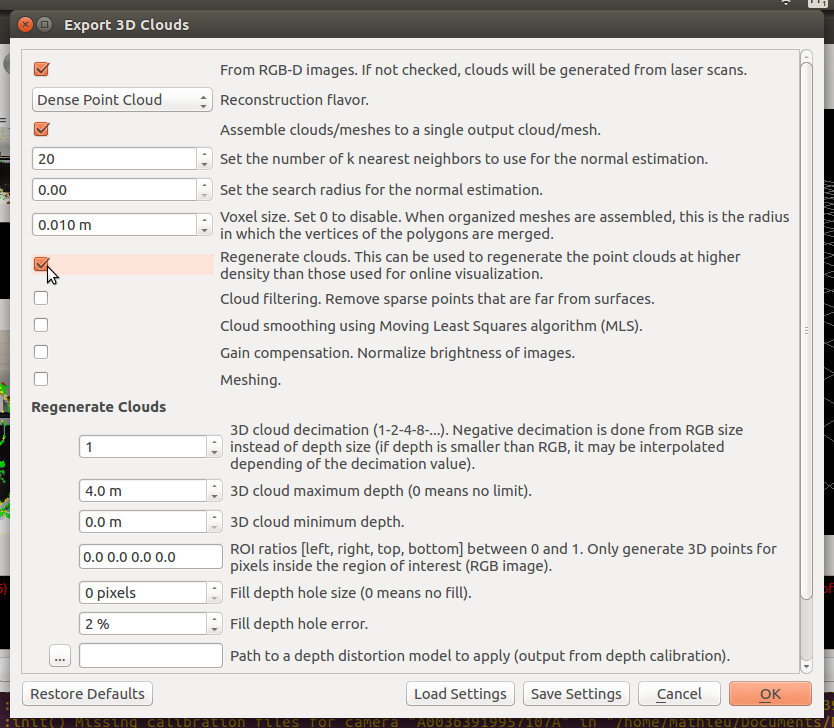This screenshot has width=834, height=728.
Task: Close the Export 3D Clouds dialog
Action: 21,24
